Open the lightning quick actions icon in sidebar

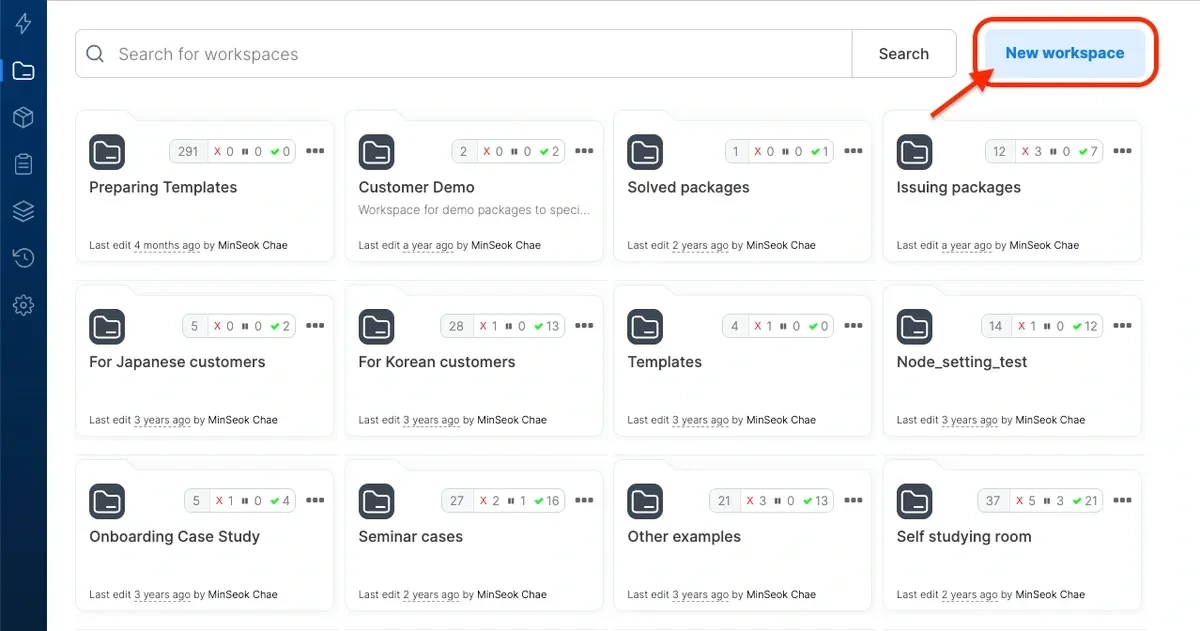coord(22,23)
